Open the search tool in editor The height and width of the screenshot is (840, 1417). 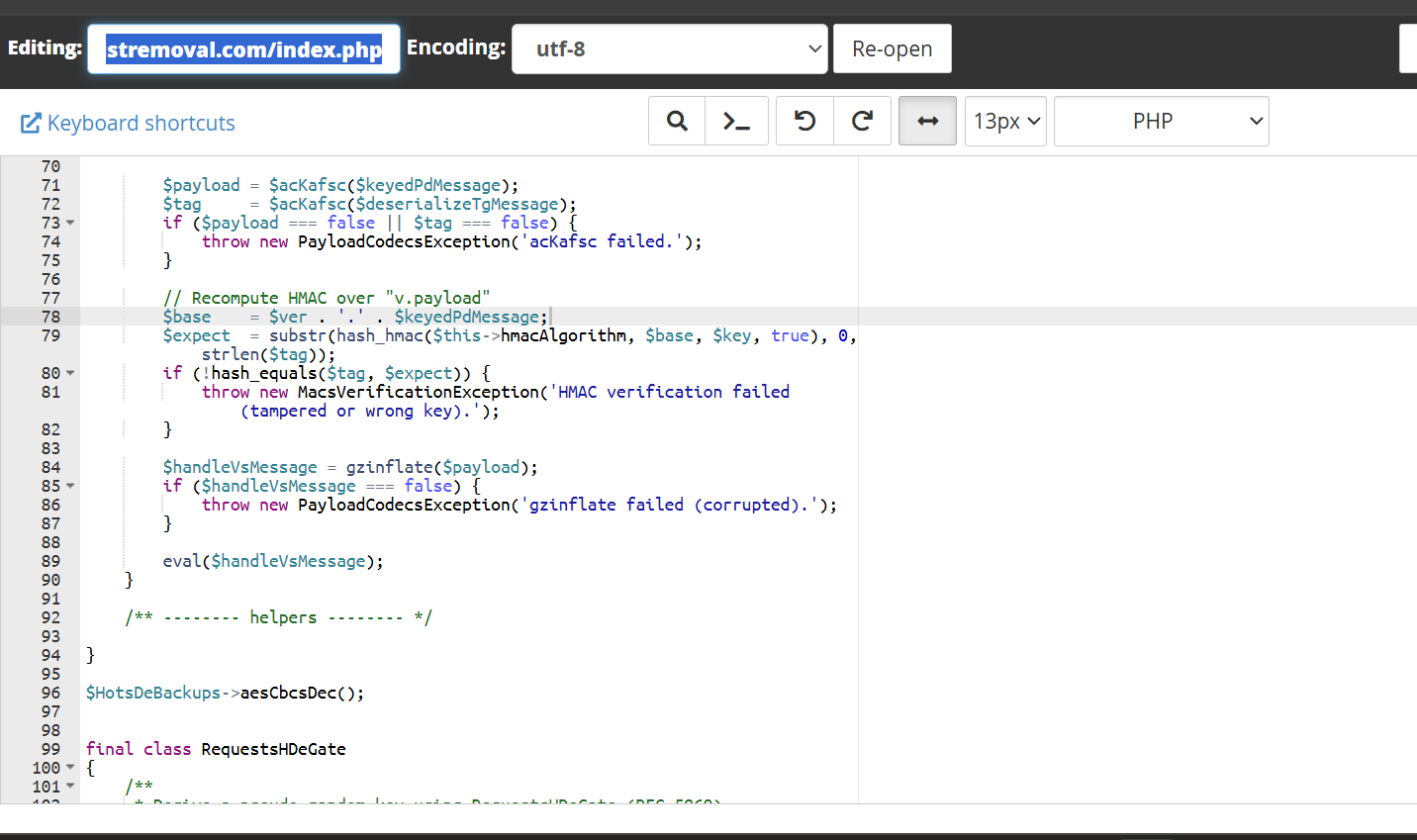coord(677,121)
